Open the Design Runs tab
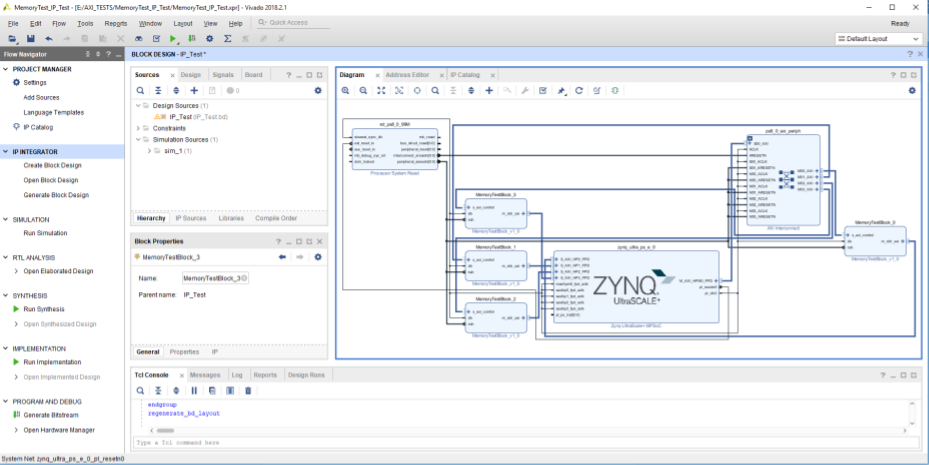 306,375
